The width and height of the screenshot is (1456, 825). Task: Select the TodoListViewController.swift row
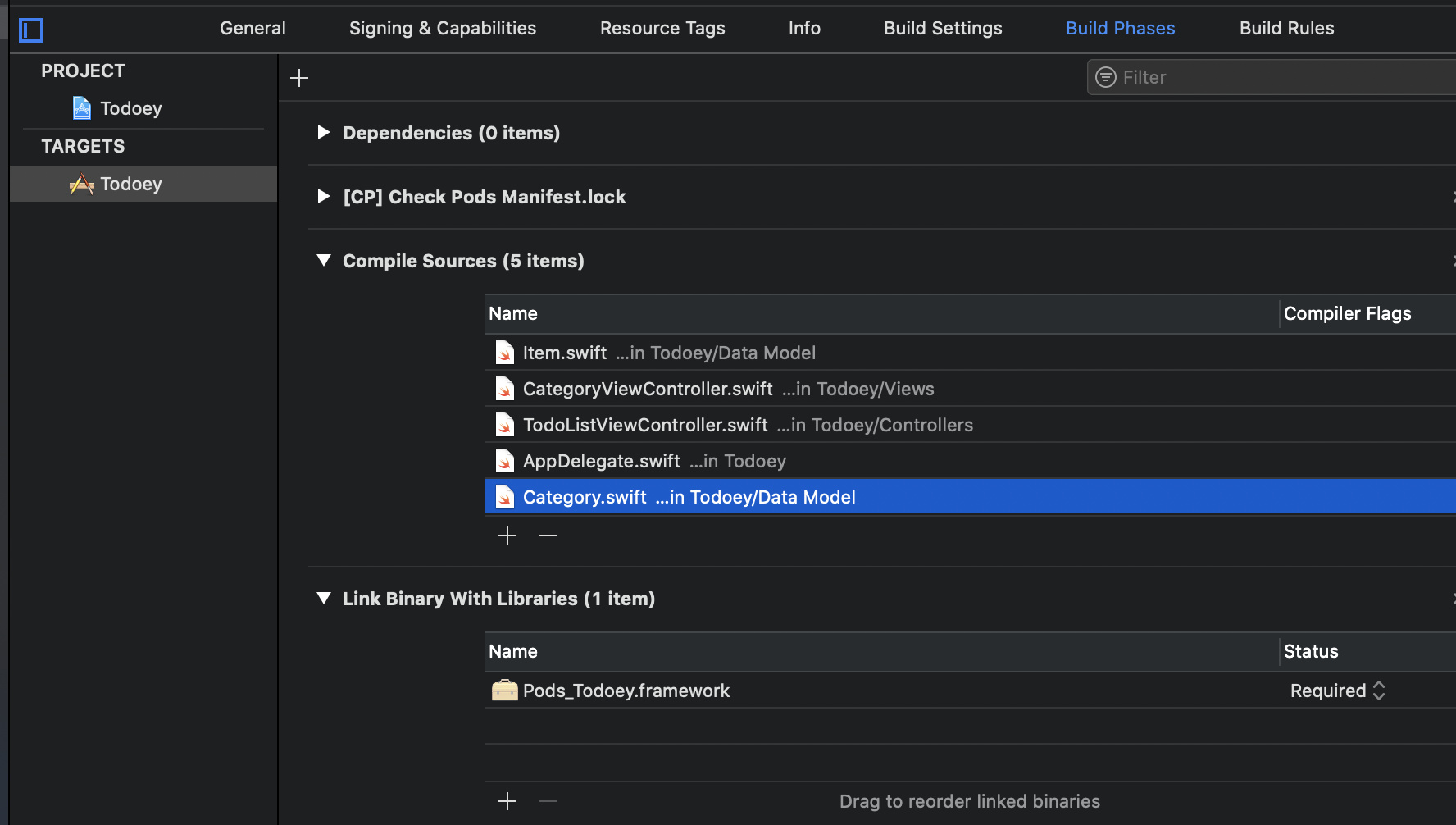click(738, 424)
